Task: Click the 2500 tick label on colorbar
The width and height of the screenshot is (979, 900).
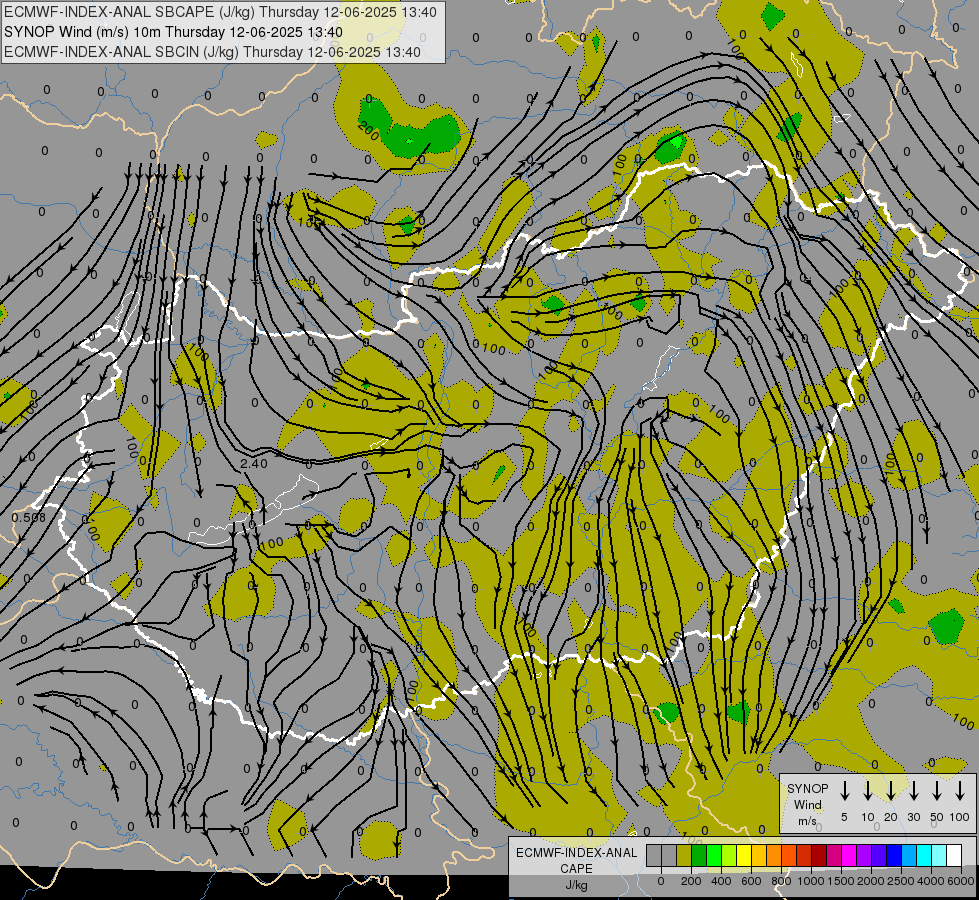Action: (901, 881)
